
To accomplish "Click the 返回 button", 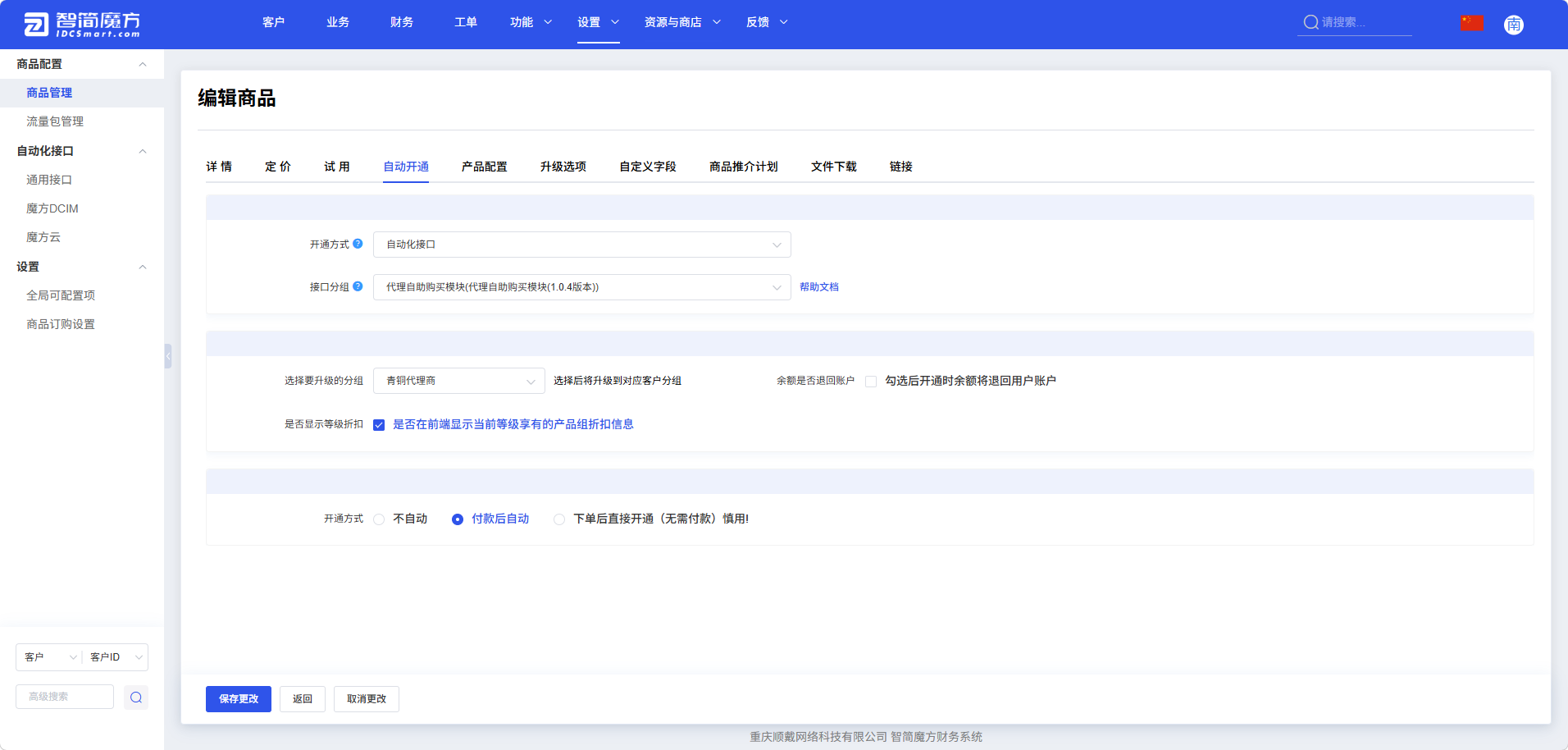I will coord(303,699).
